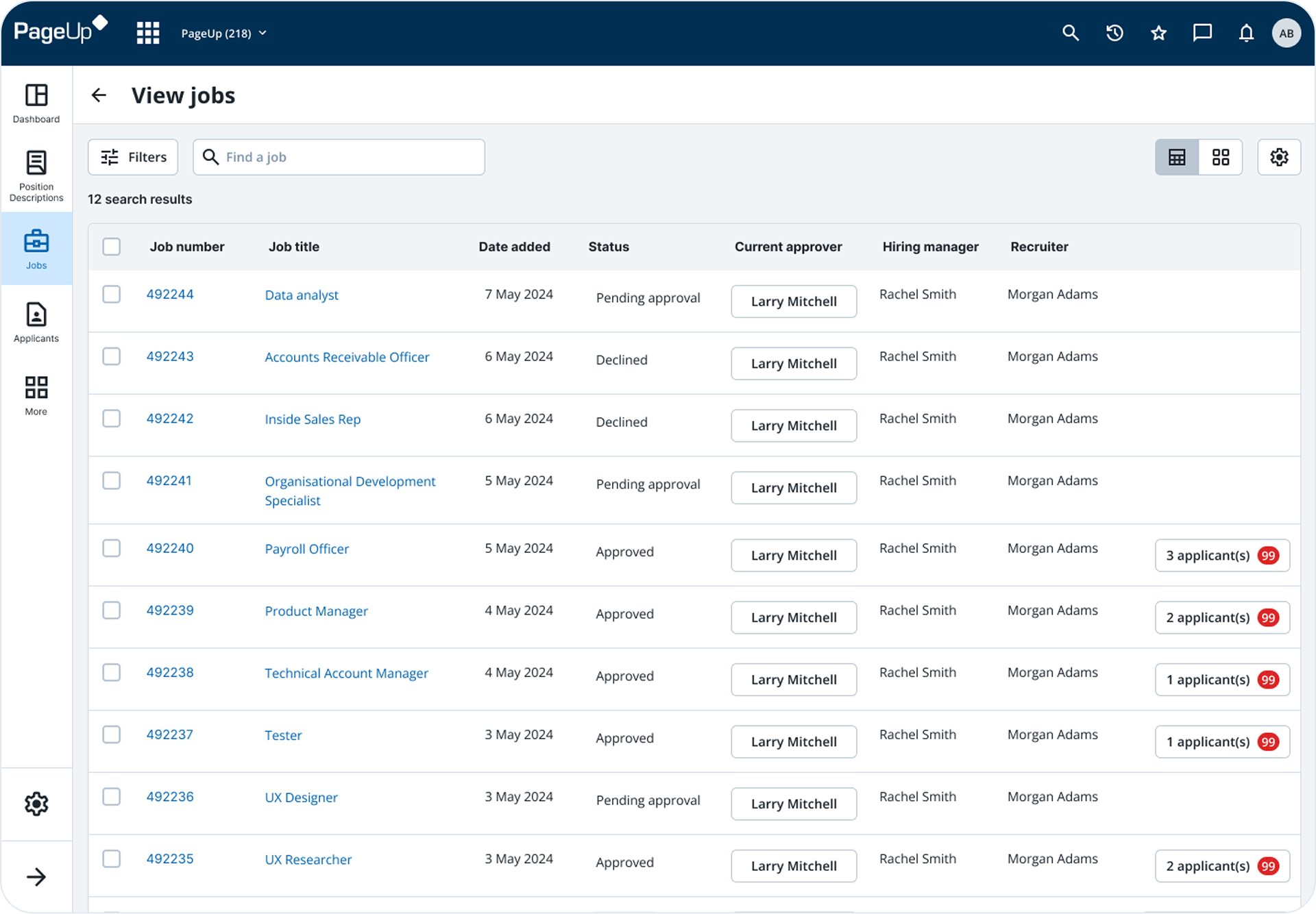Open the Data analyst job
The image size is (1316, 914).
click(x=302, y=295)
